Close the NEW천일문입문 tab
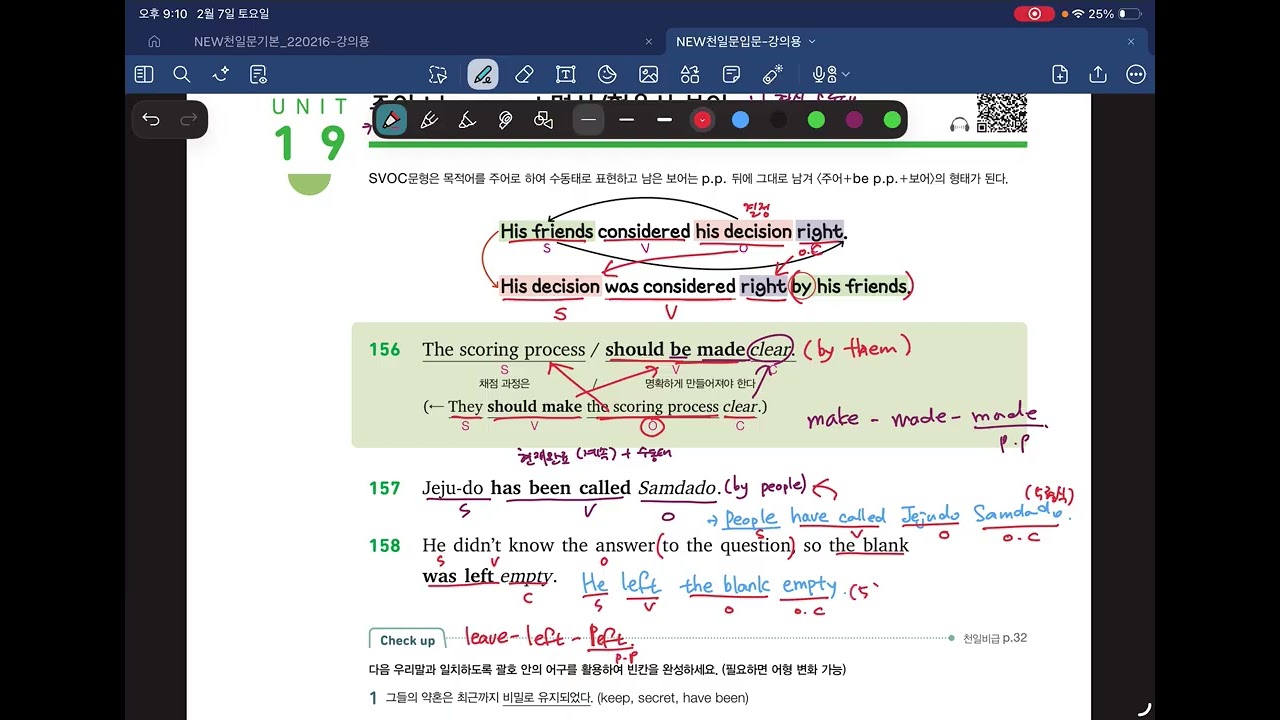The image size is (1280, 720). (x=1131, y=42)
